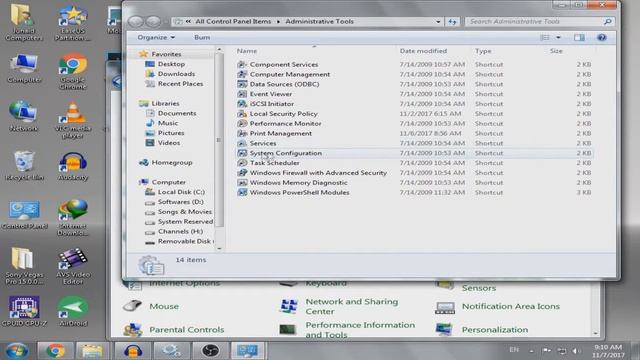
Task: Open Mouse in Control Panel window
Action: (x=164, y=306)
